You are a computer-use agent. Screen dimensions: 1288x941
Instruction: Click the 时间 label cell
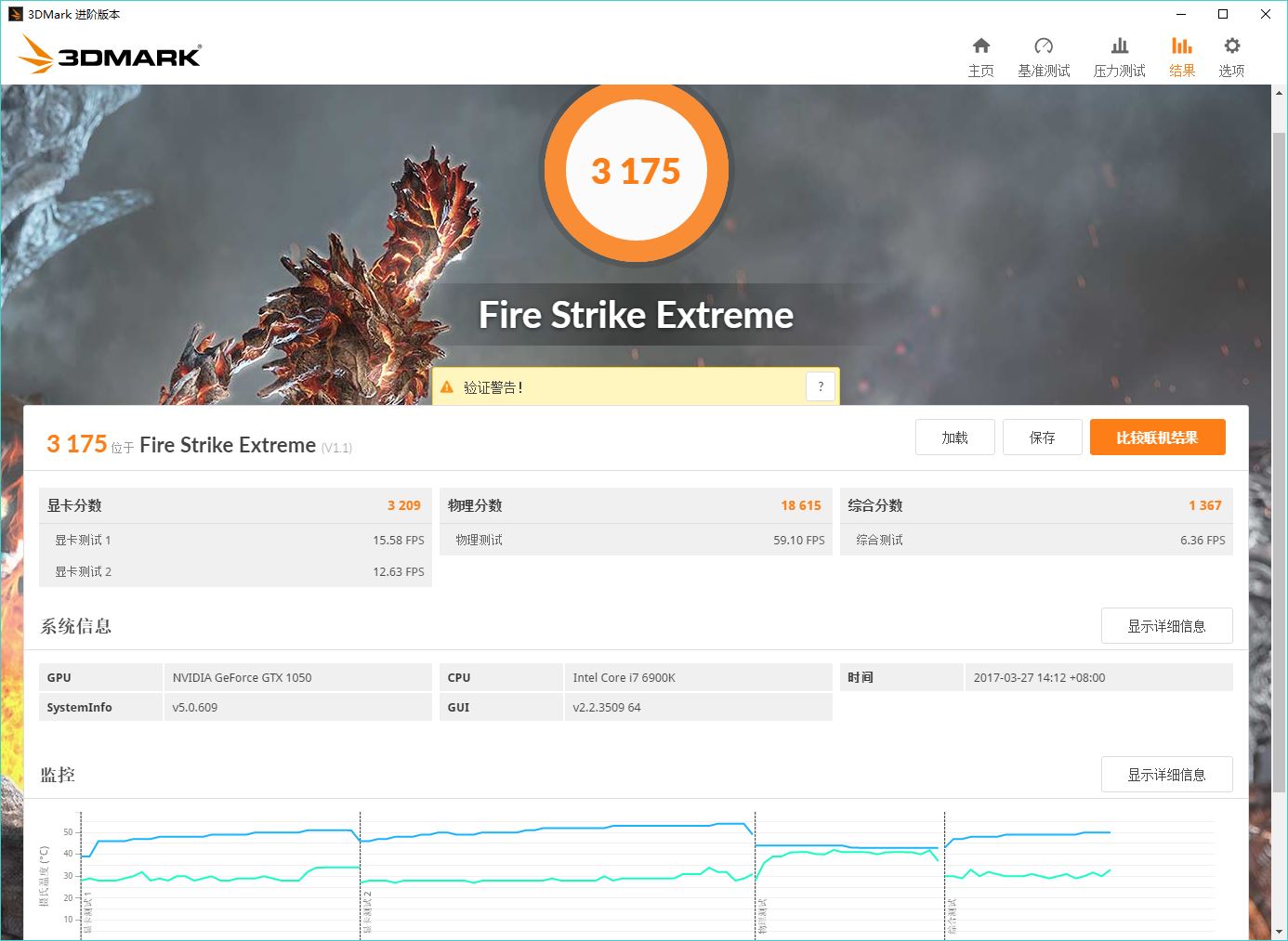point(901,677)
